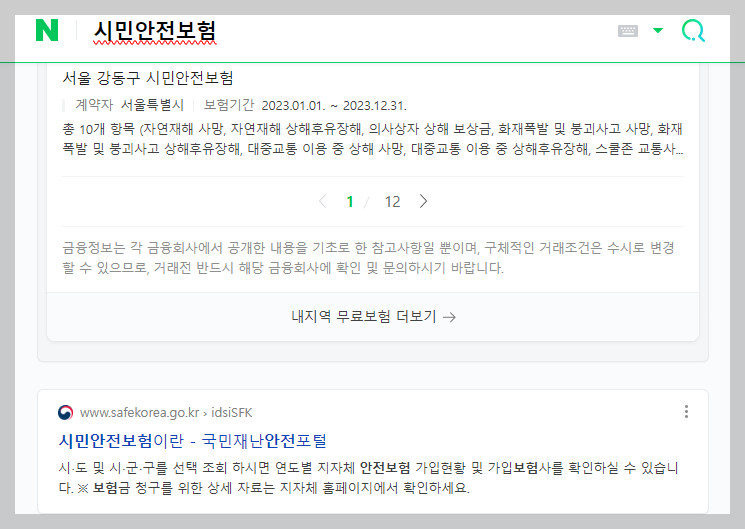Image resolution: width=745 pixels, height=529 pixels.
Task: Click the insurance period 2023.01.01. ~ 2023.12.31. text
Action: (x=334, y=105)
